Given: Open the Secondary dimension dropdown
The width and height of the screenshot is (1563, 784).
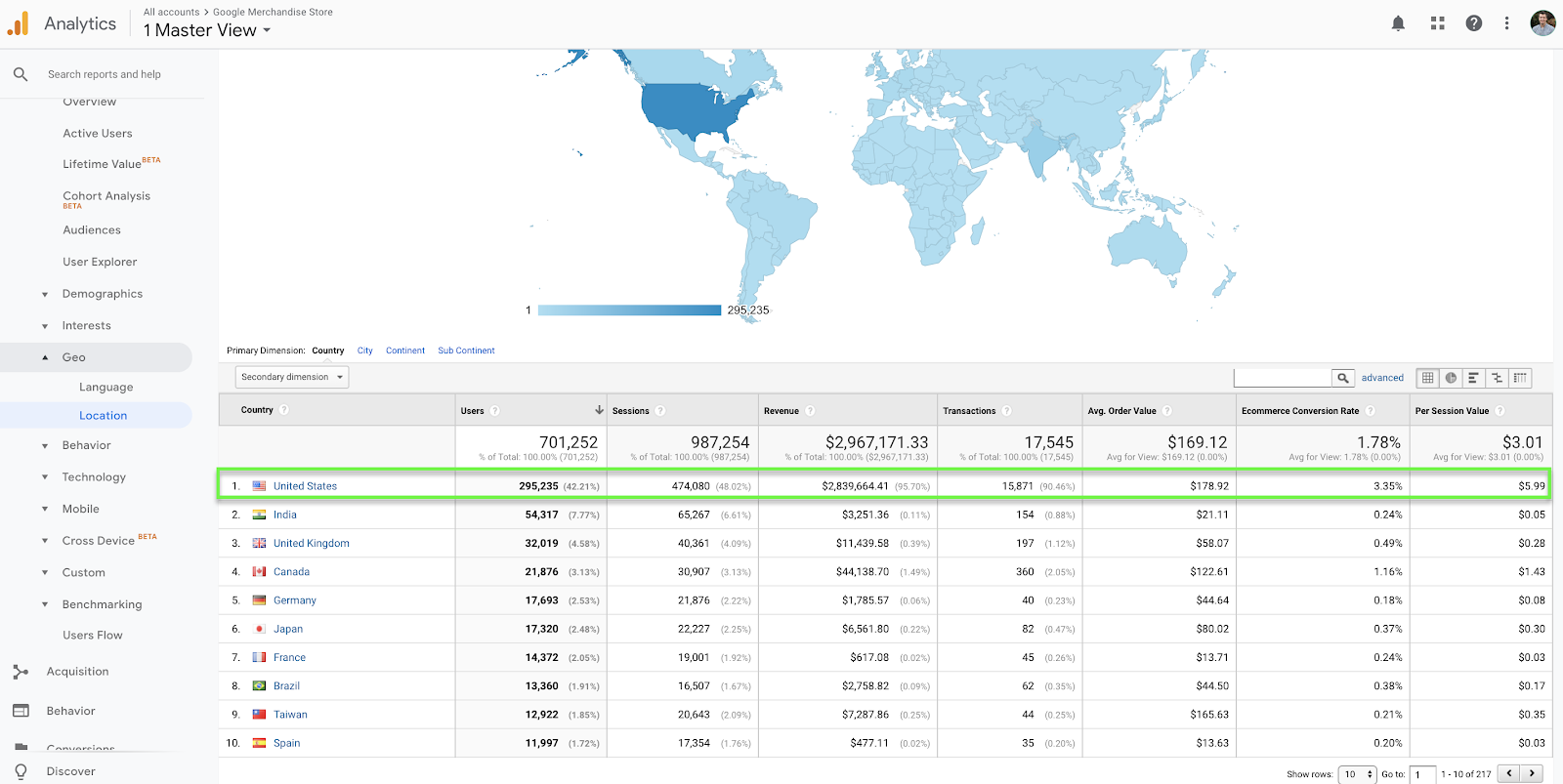Looking at the screenshot, I should [292, 377].
